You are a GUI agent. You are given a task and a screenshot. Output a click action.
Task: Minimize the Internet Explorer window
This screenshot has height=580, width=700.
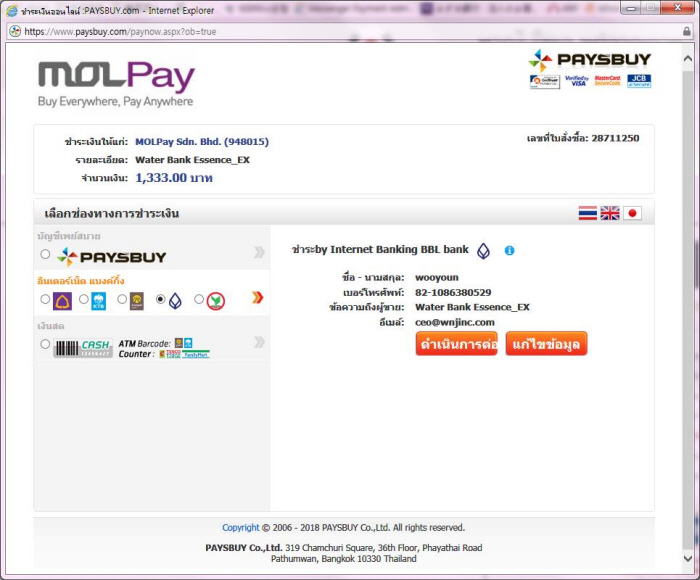631,8
